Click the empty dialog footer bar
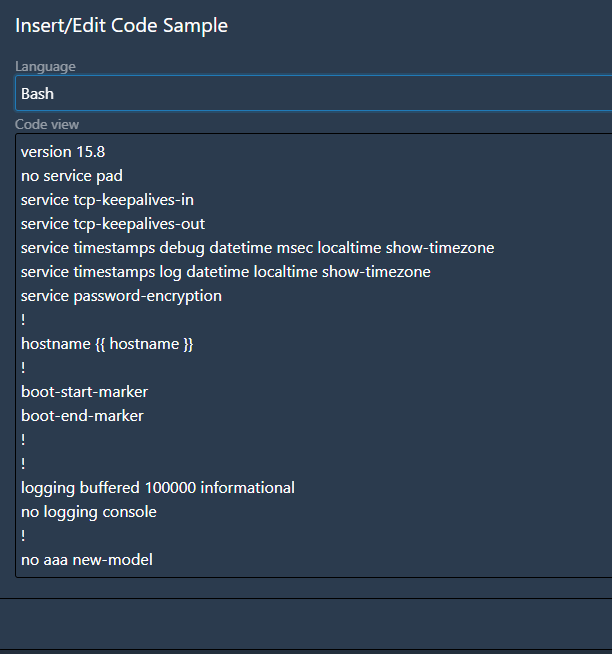612x654 pixels. tap(306, 624)
